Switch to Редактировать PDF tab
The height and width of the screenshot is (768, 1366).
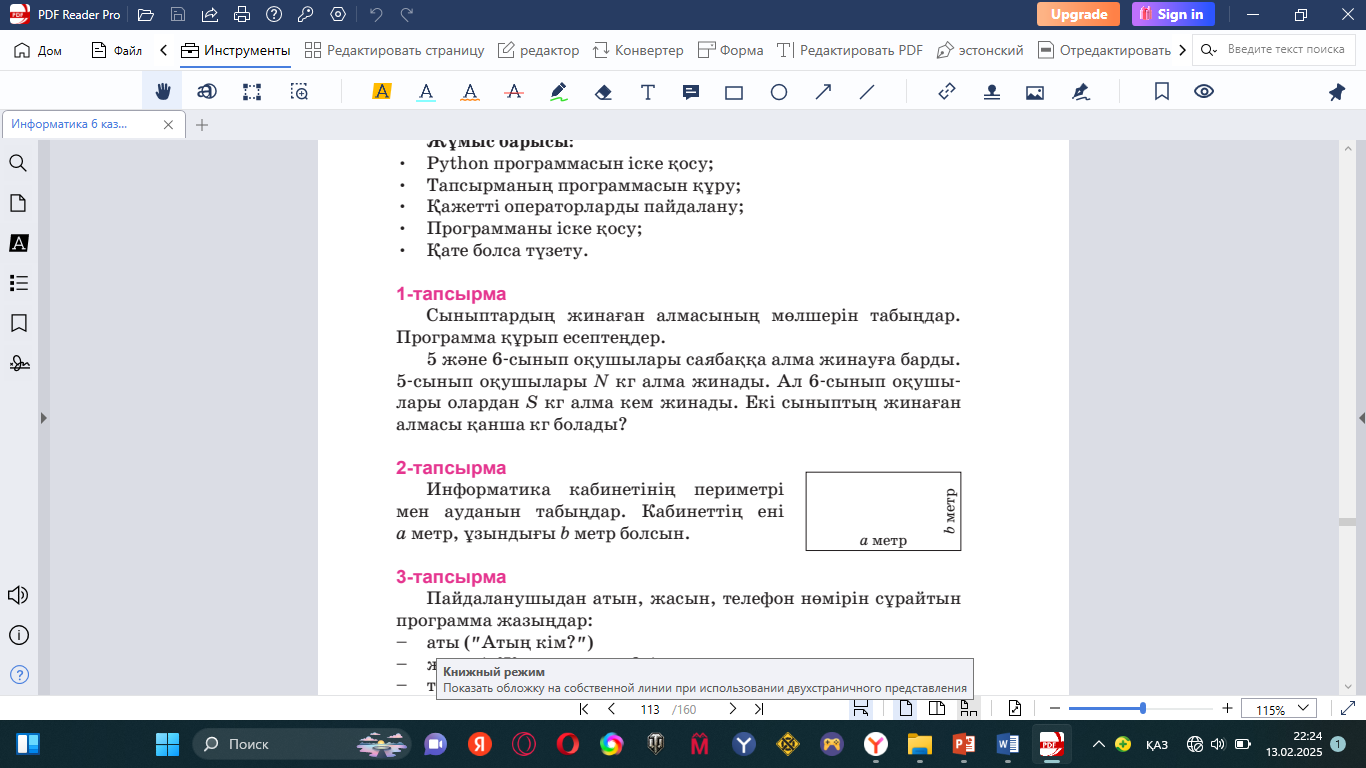click(x=850, y=50)
